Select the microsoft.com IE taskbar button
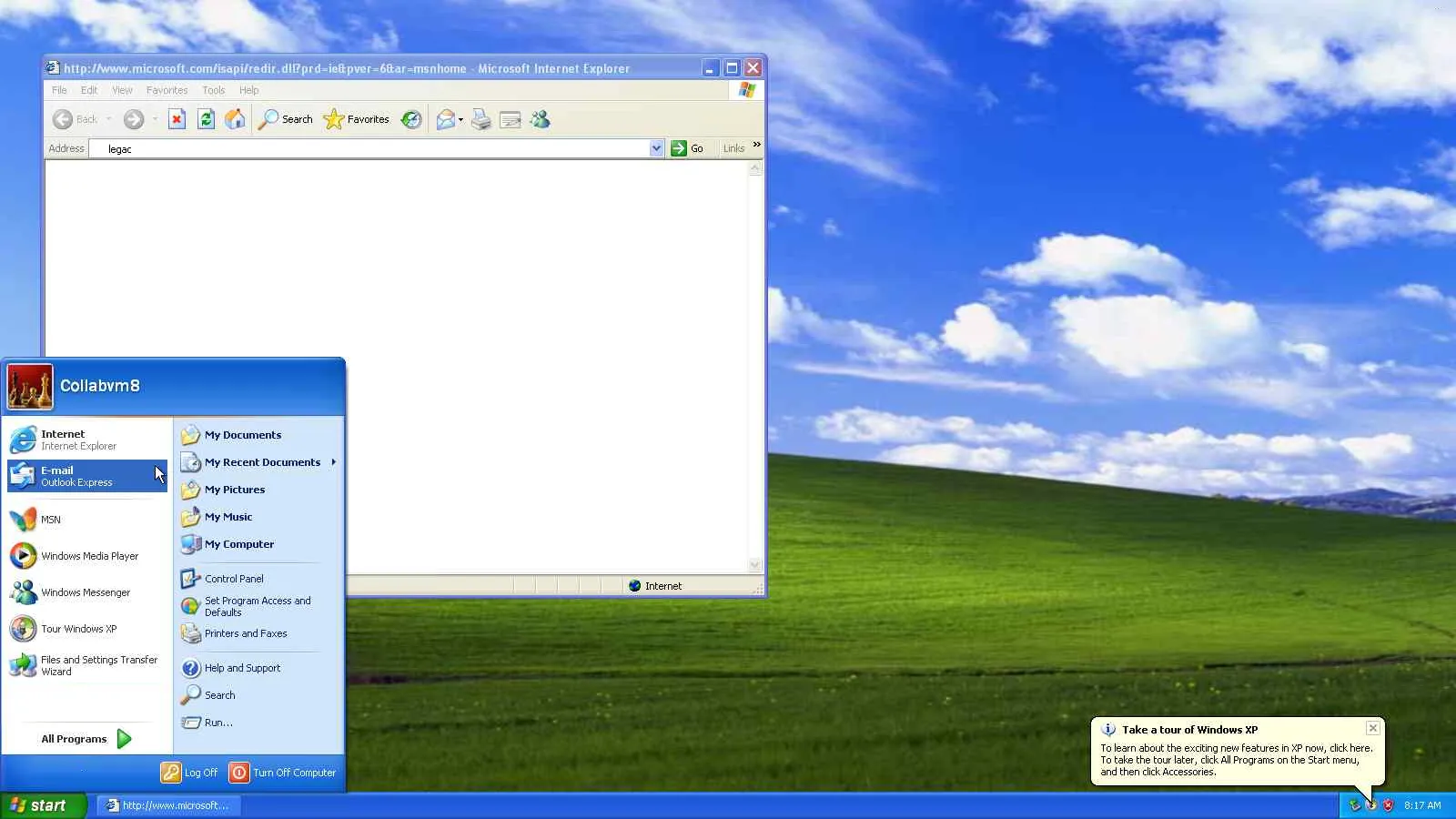The width and height of the screenshot is (1456, 819). (x=169, y=805)
